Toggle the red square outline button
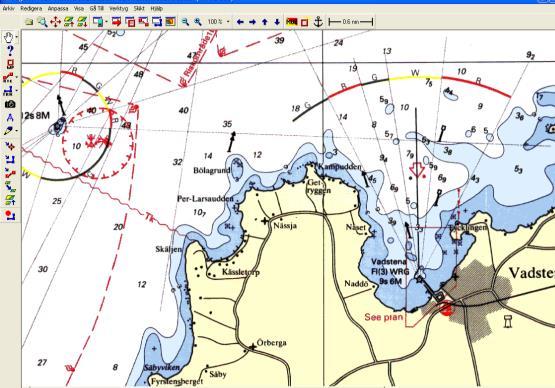Screen dimensions: 555x388 [x=304, y=22]
